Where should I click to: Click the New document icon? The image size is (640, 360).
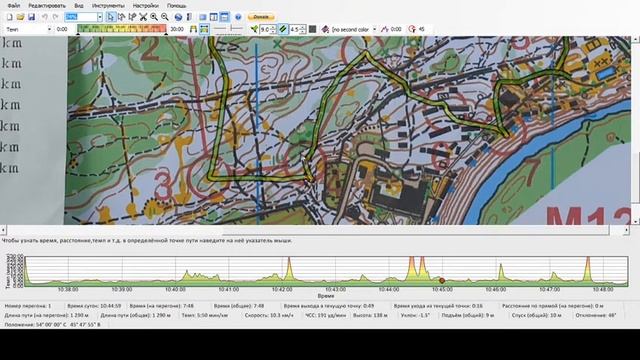click(9, 17)
